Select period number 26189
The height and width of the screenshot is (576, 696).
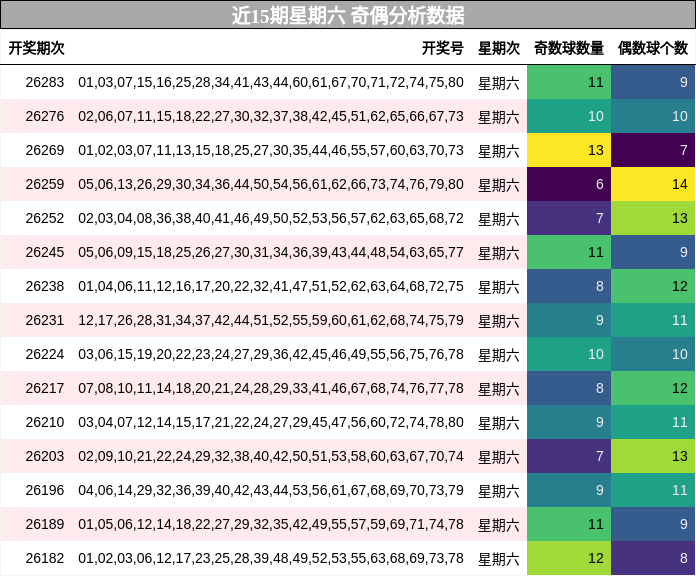pyautogui.click(x=44, y=524)
